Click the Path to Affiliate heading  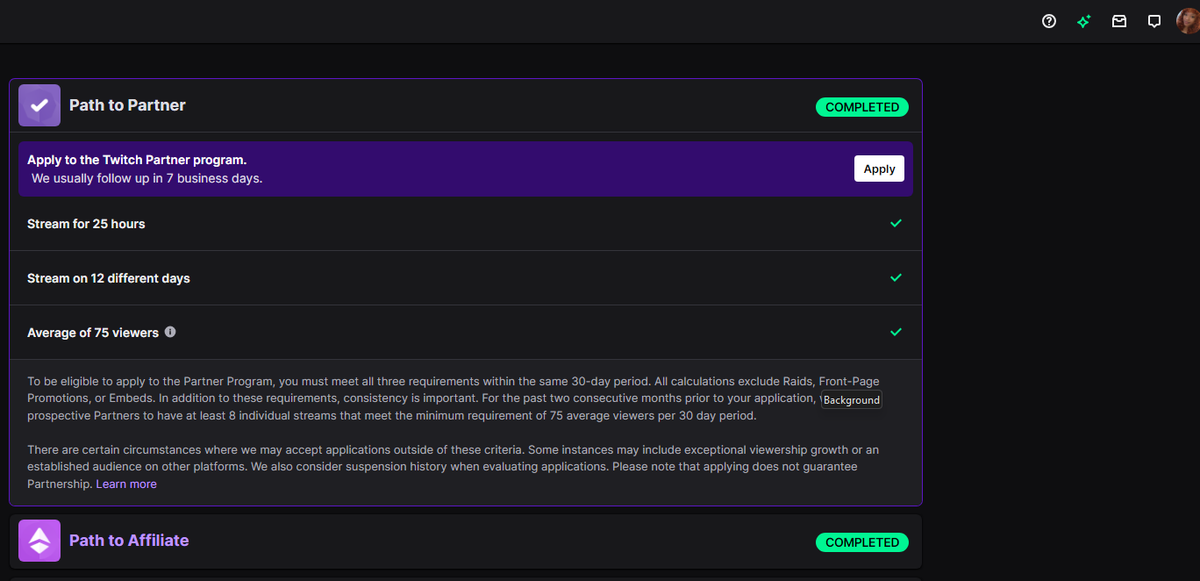click(x=129, y=540)
